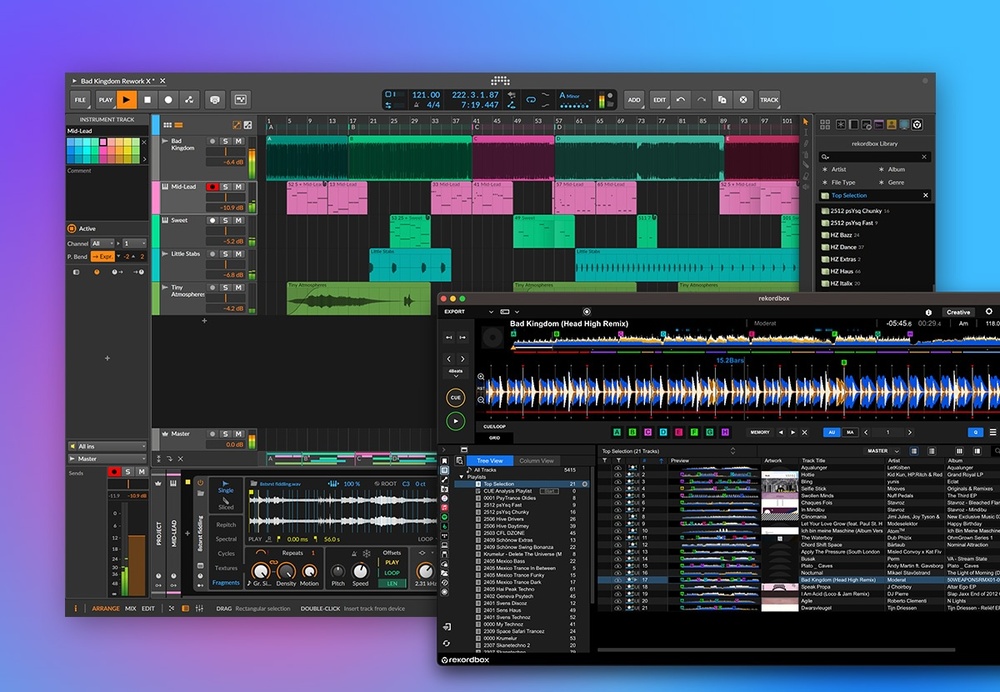
Task: Click the rekordbox green play button
Action: pyautogui.click(x=455, y=421)
